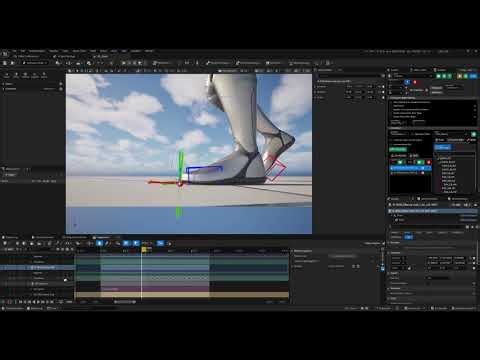Image resolution: width=480 pixels, height=360 pixels.
Task: Click the yellow playhead marker on the timeline ruler
Action: pyautogui.click(x=144, y=249)
